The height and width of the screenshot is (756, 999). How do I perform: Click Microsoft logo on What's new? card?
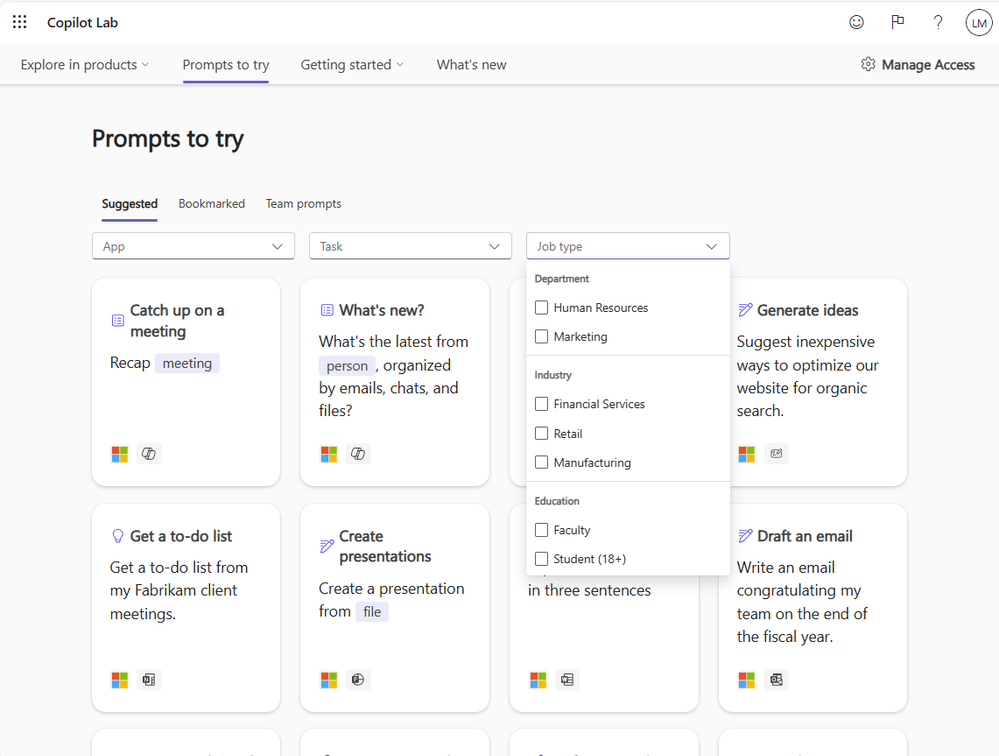[x=329, y=454]
